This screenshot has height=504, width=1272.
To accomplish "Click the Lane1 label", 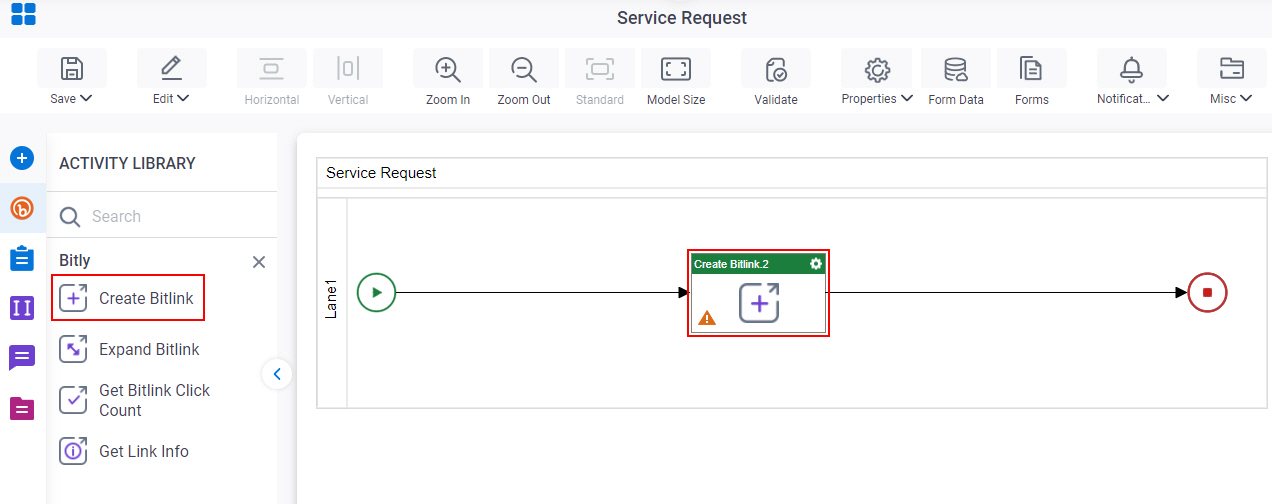I will (x=332, y=299).
